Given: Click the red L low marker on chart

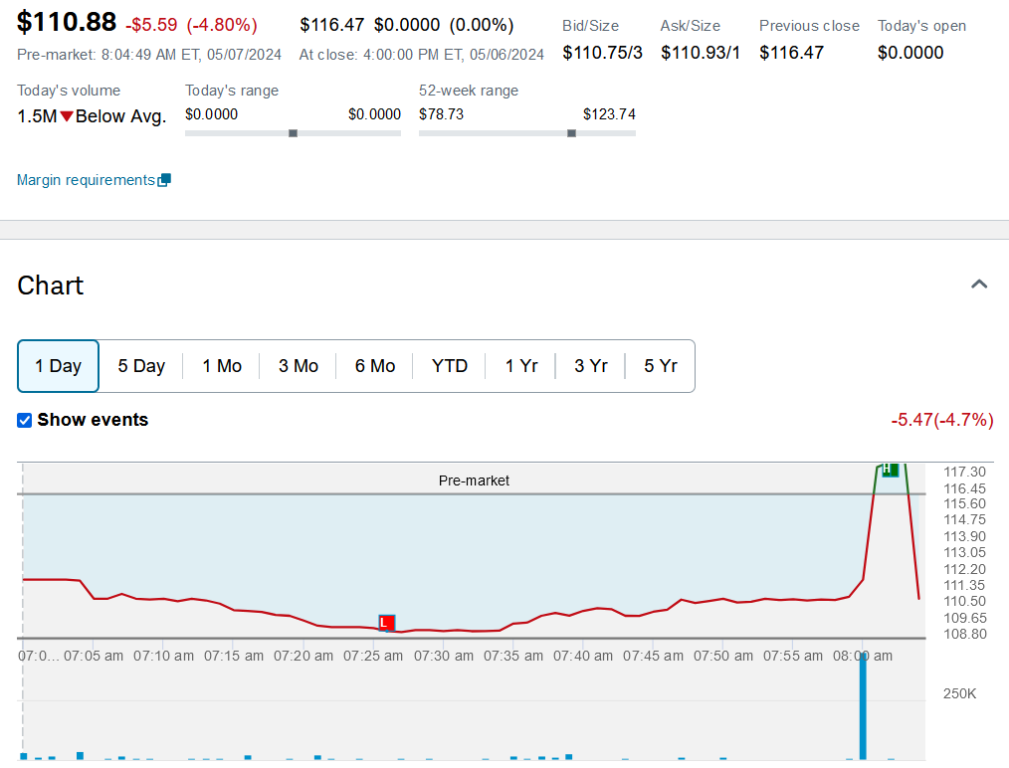Looking at the screenshot, I should point(386,623).
